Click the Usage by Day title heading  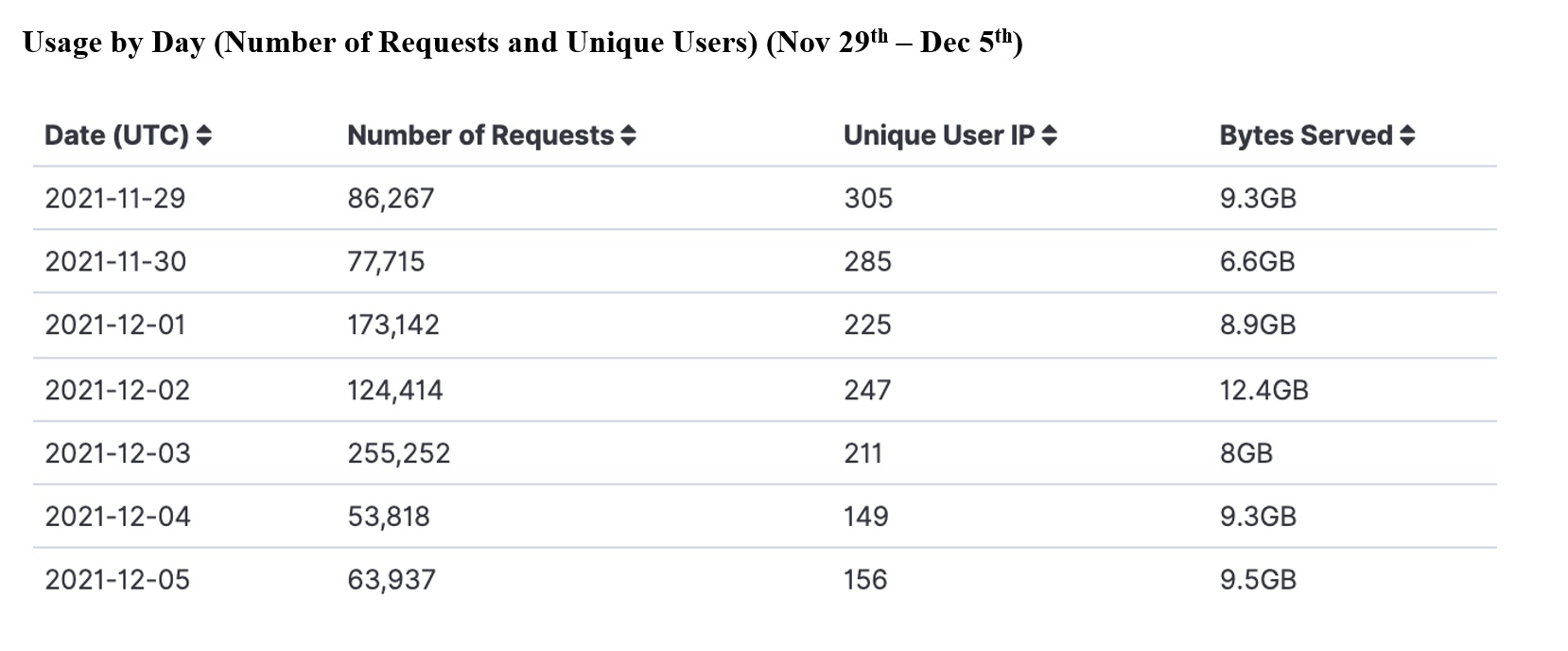[x=522, y=43]
